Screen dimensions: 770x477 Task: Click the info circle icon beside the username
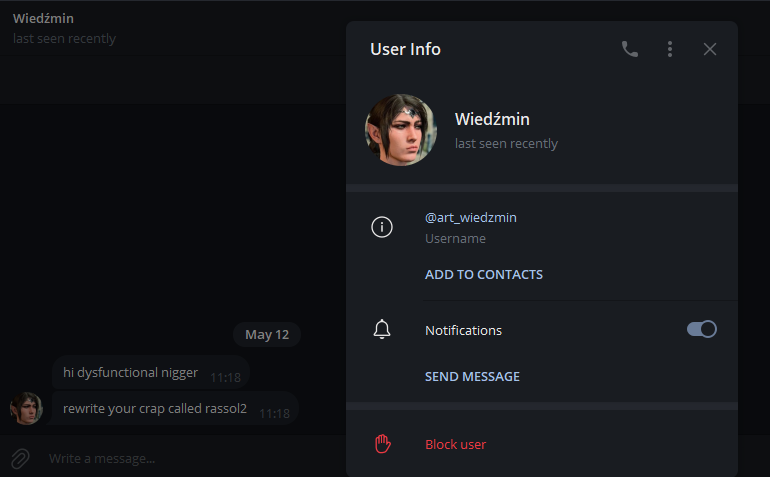[382, 227]
